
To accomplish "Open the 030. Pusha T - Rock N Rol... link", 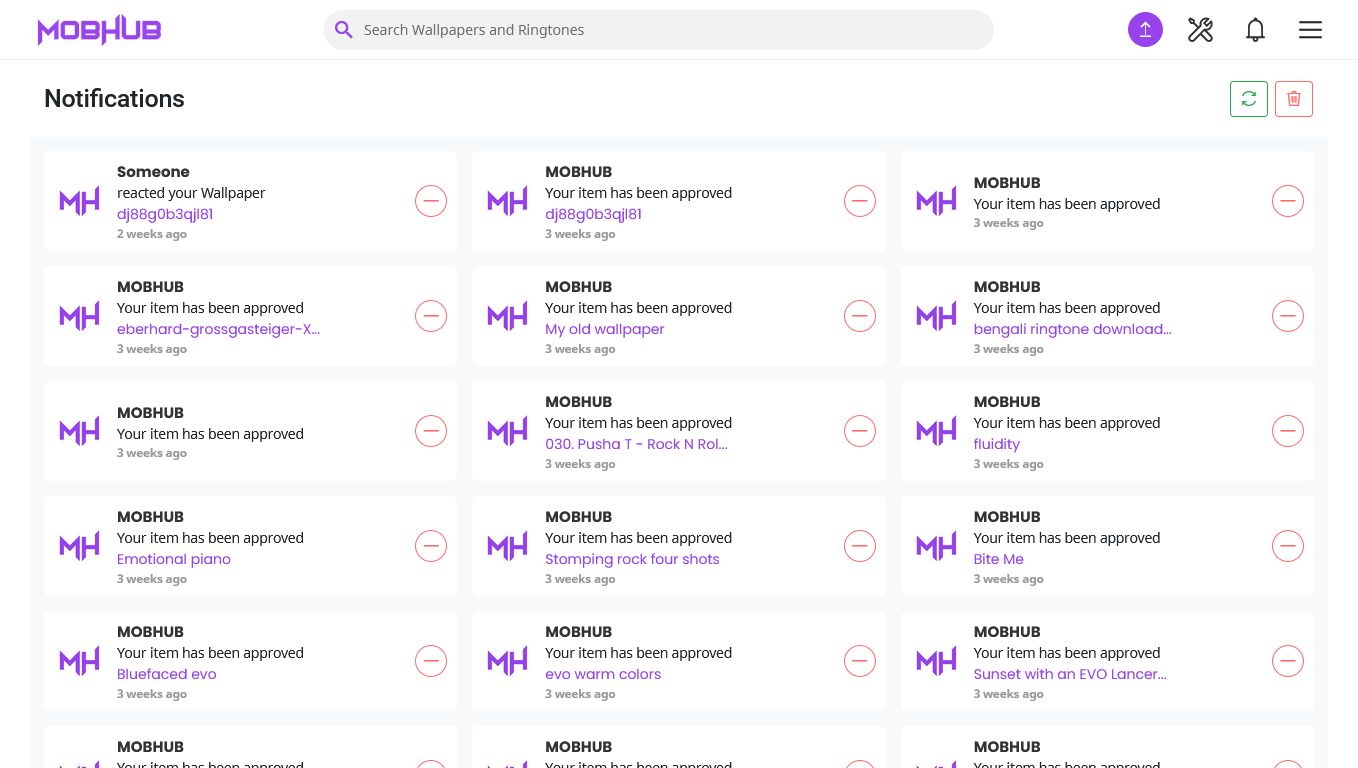I will tap(636, 444).
